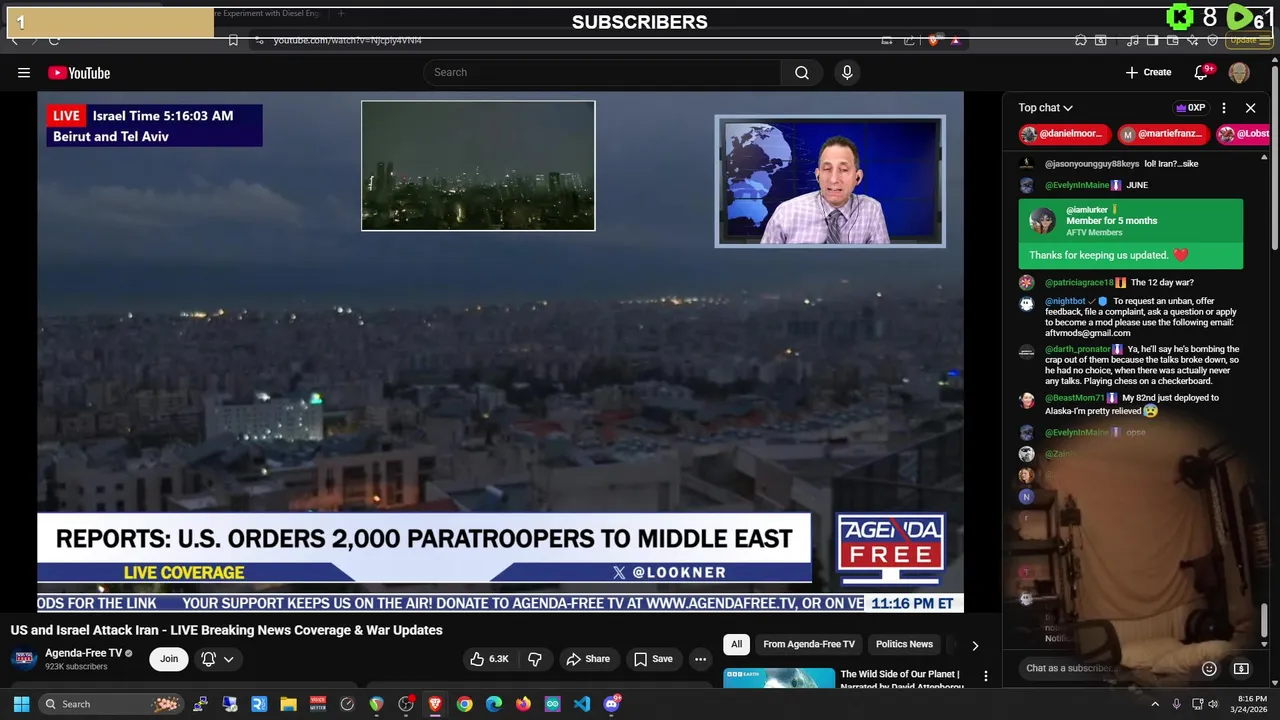Click the Join membership button

(x=169, y=659)
